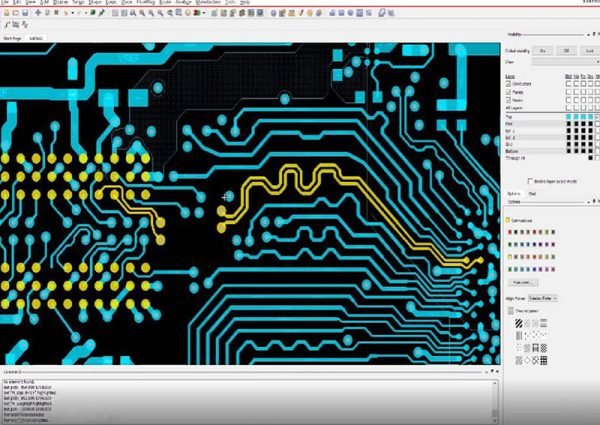
Task: Click the pushpin icon in main toolbar
Action: 101,13
